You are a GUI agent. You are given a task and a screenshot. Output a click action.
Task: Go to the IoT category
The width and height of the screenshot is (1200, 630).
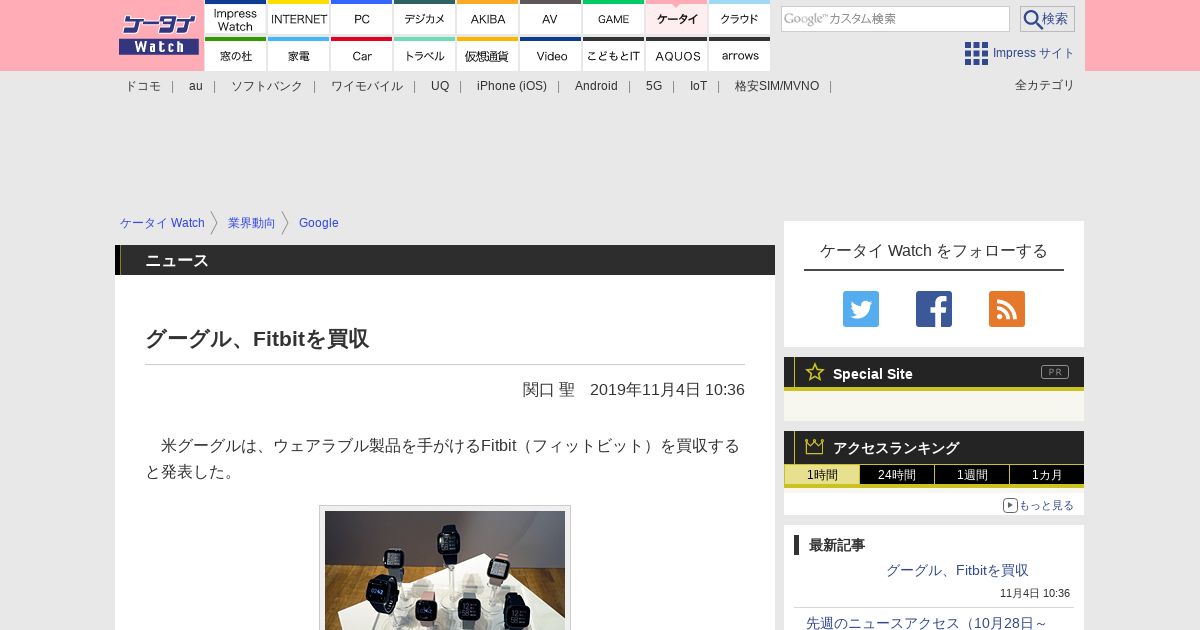pos(698,86)
